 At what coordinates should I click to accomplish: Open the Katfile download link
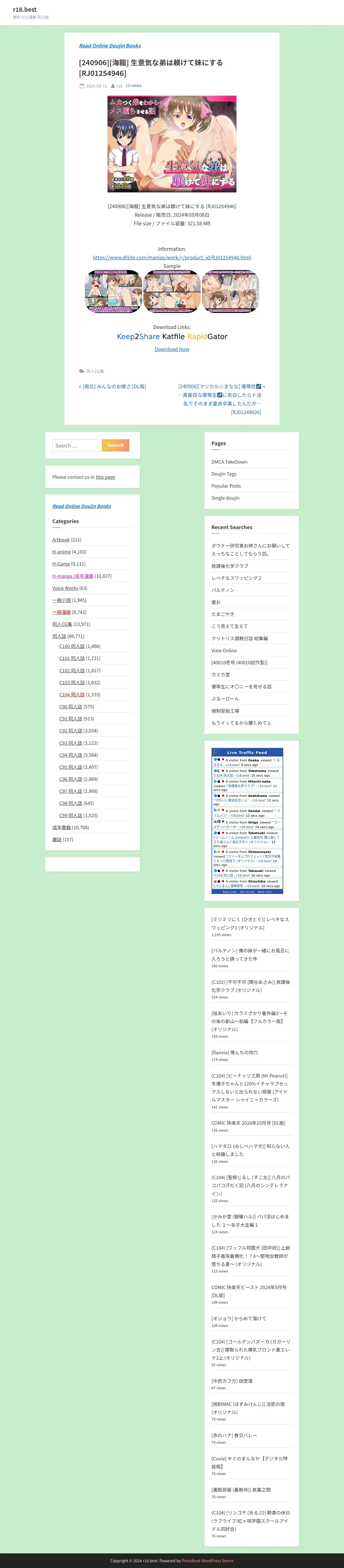[173, 337]
